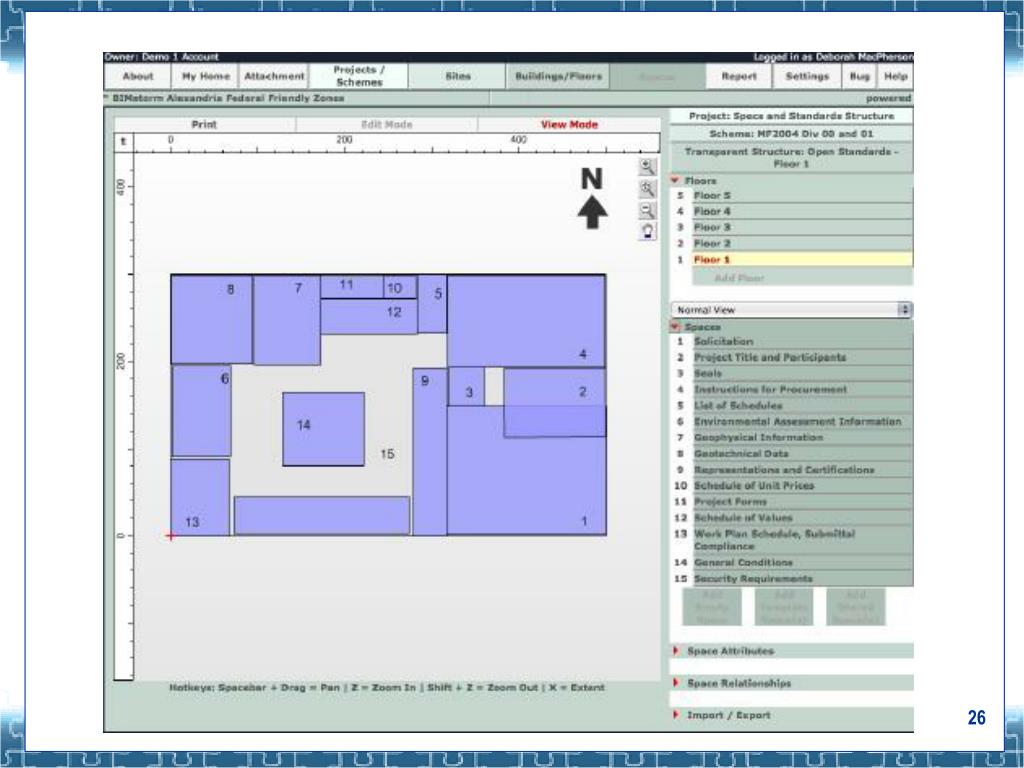1024x768 pixels.
Task: Click the zoom out magnifier icon
Action: [x=647, y=210]
